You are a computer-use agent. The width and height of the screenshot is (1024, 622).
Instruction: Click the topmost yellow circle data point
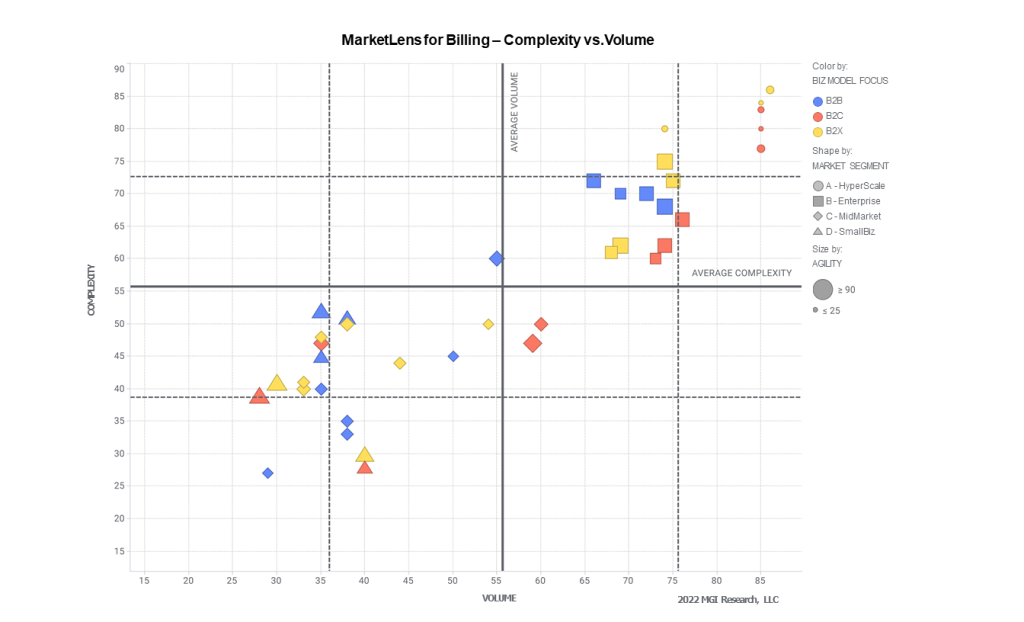[x=770, y=90]
